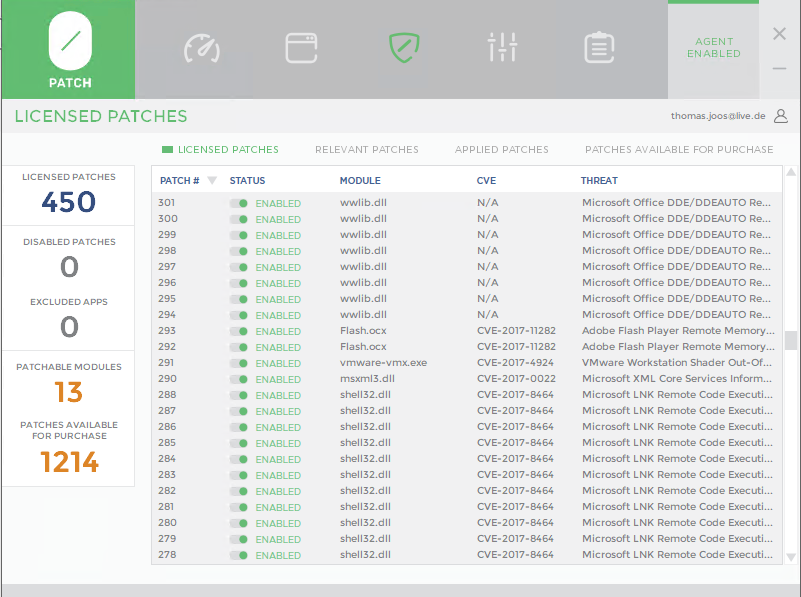Select the green shield patches icon
The image size is (801, 597).
[403, 47]
